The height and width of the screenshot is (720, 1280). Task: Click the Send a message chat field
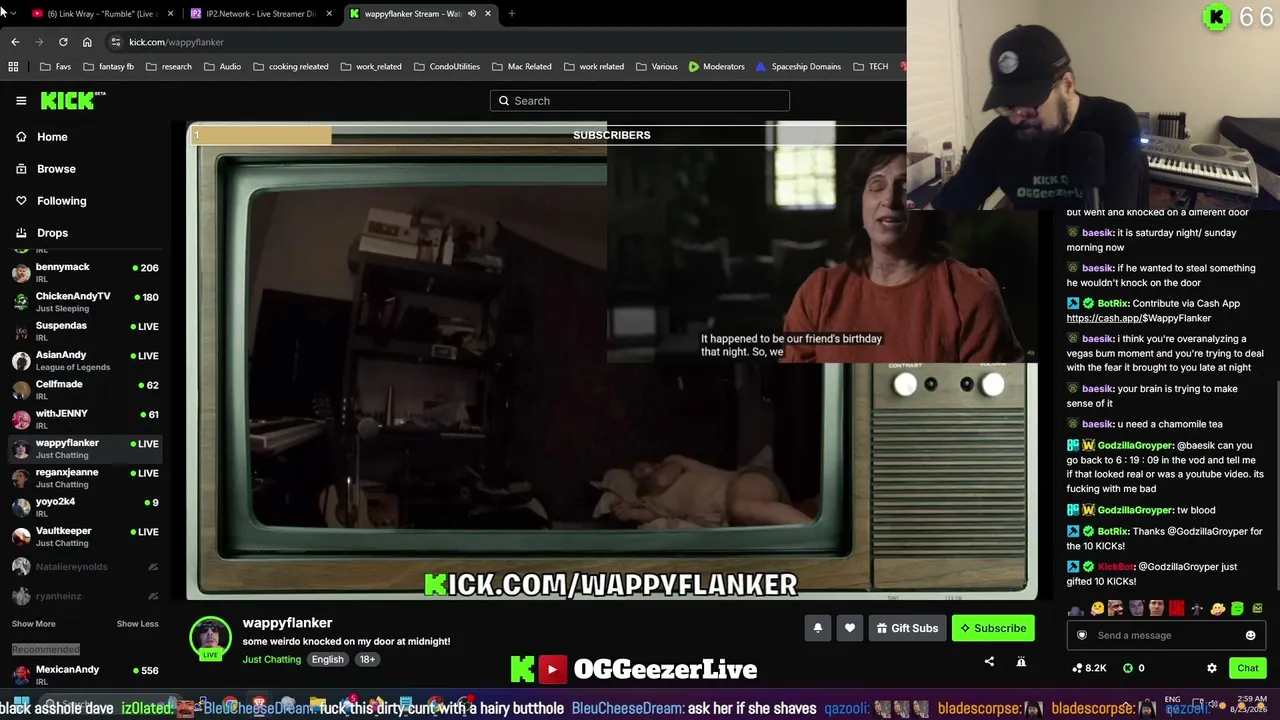tap(1166, 635)
